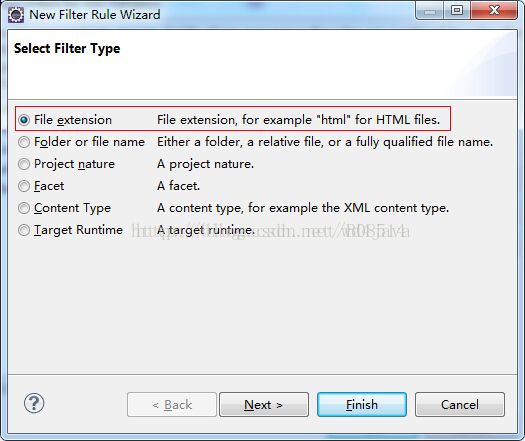The image size is (525, 441).
Task: Open help via the question mark icon
Action: click(34, 403)
